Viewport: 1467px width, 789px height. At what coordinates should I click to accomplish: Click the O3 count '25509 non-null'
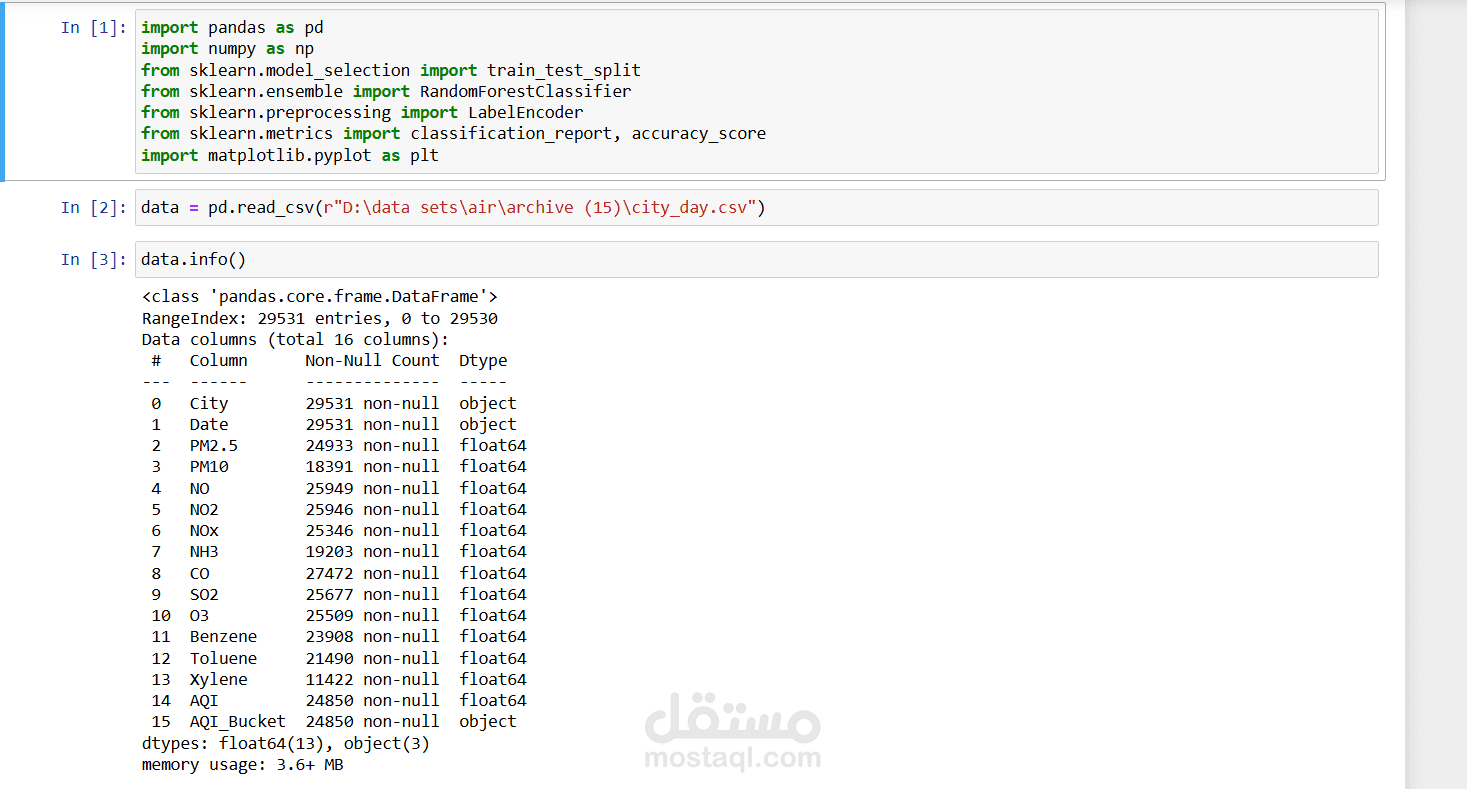[373, 616]
